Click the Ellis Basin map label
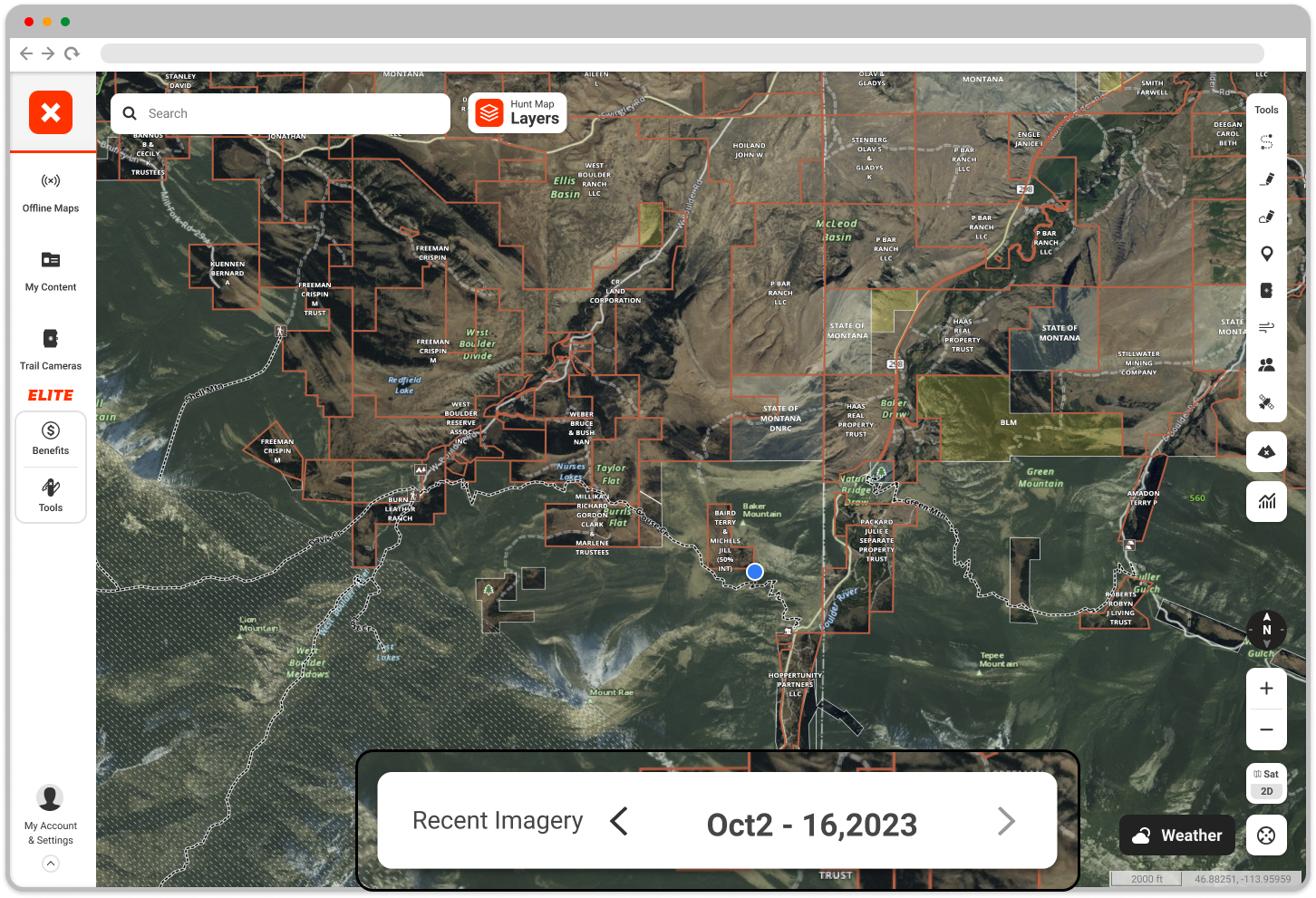Viewport: 1316px width, 898px height. pyautogui.click(x=566, y=188)
